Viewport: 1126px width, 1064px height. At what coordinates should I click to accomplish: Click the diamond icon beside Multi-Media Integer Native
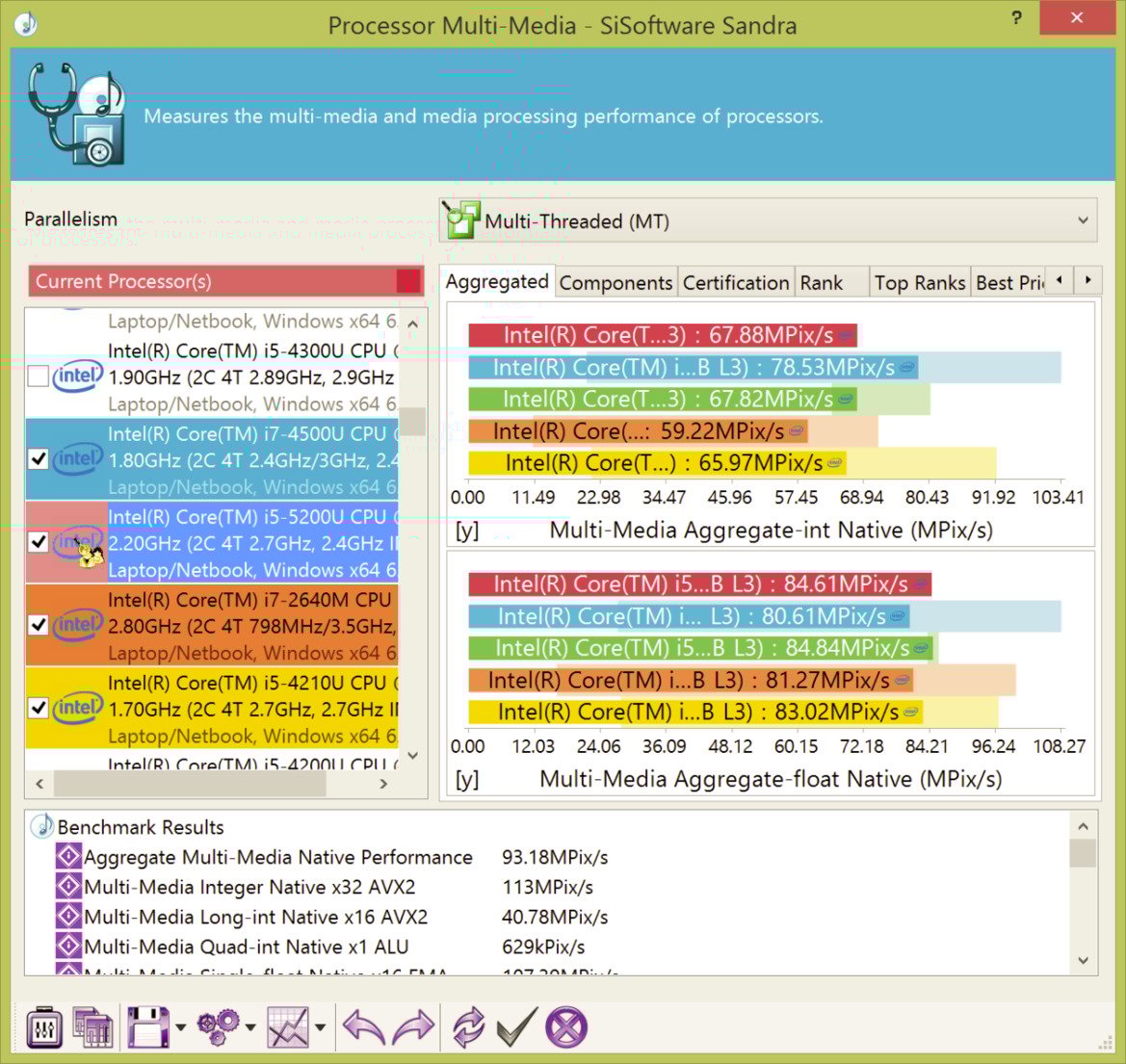pyautogui.click(x=68, y=887)
